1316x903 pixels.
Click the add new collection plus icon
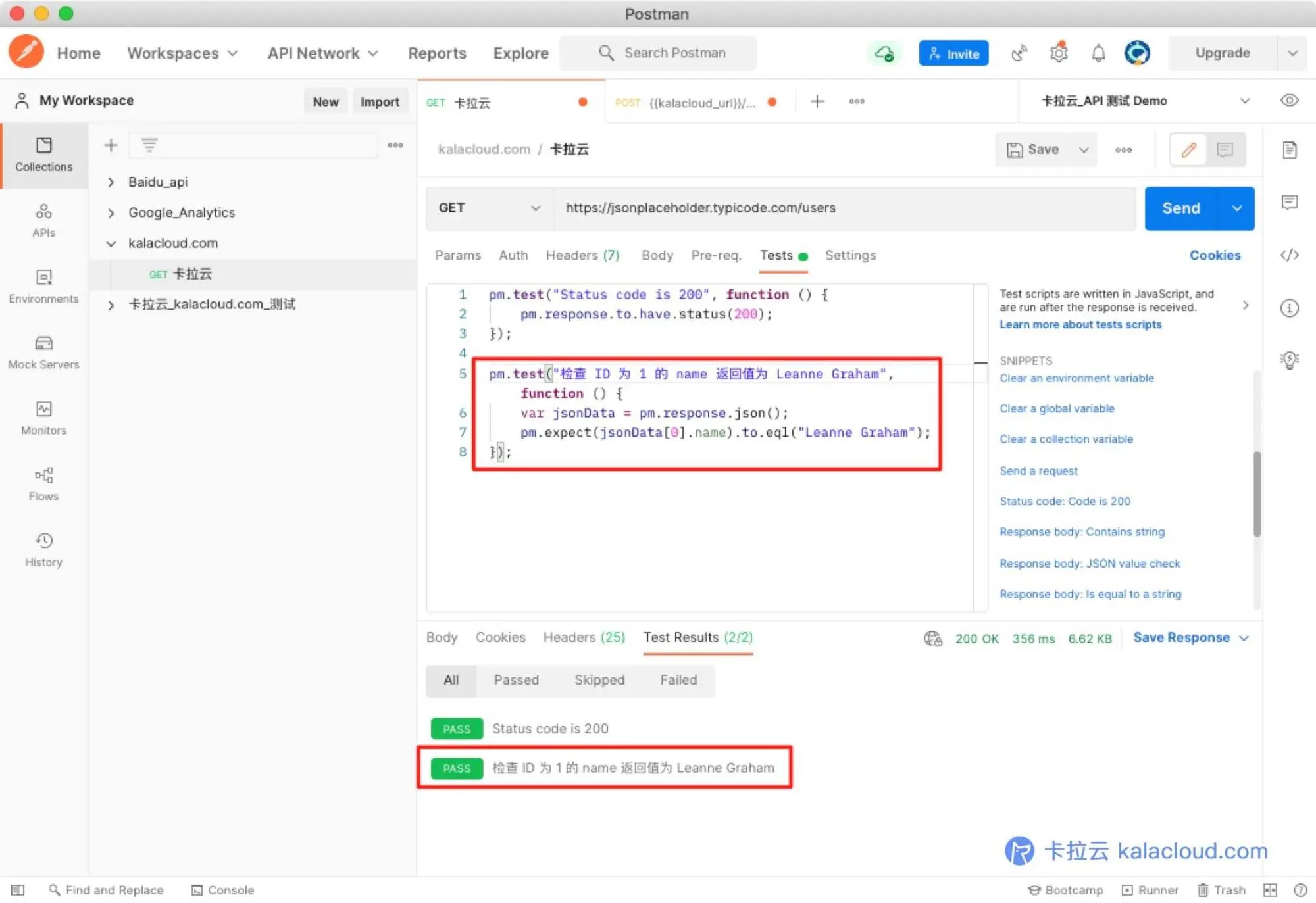111,145
